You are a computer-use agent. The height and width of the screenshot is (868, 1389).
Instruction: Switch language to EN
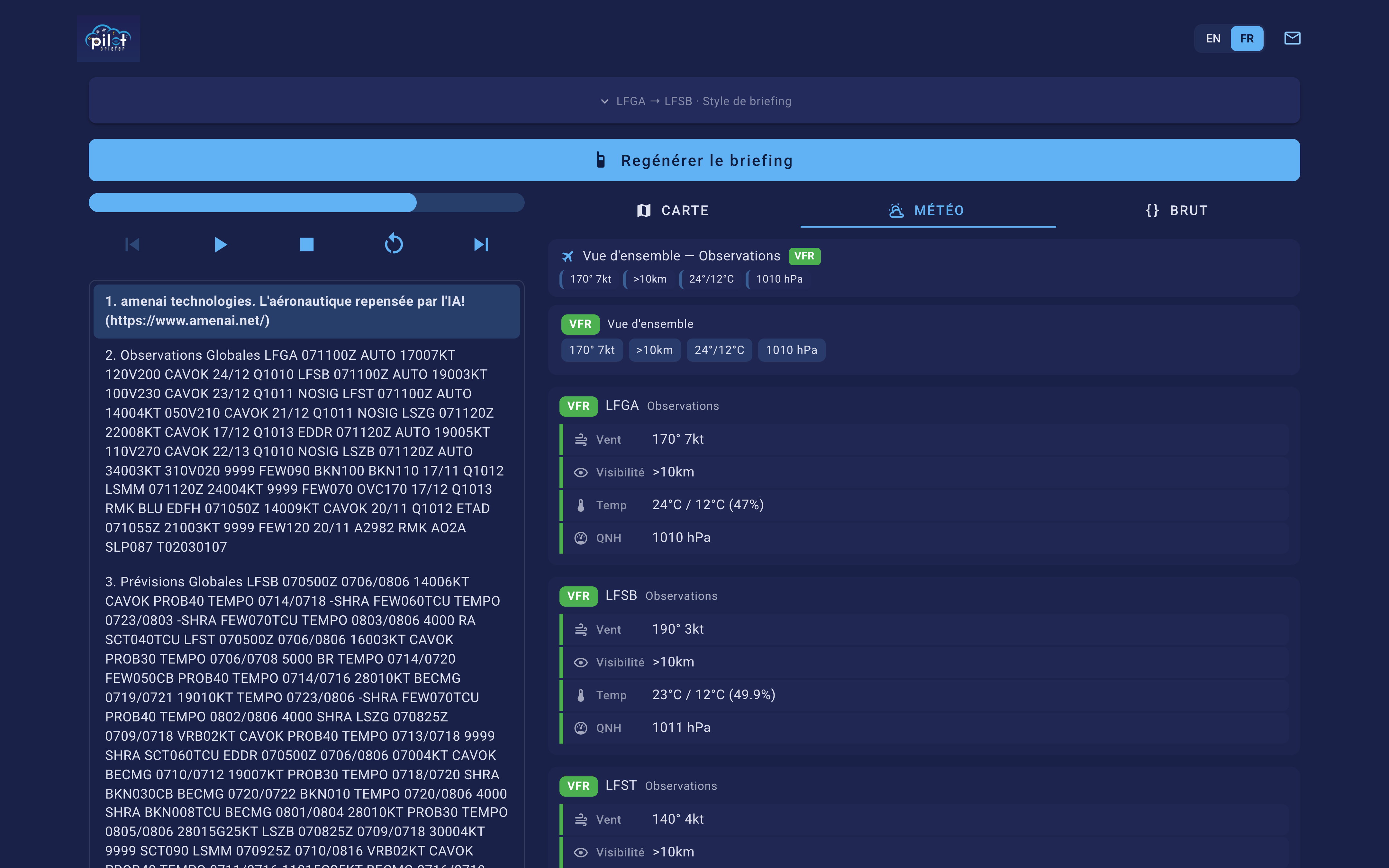point(1213,39)
